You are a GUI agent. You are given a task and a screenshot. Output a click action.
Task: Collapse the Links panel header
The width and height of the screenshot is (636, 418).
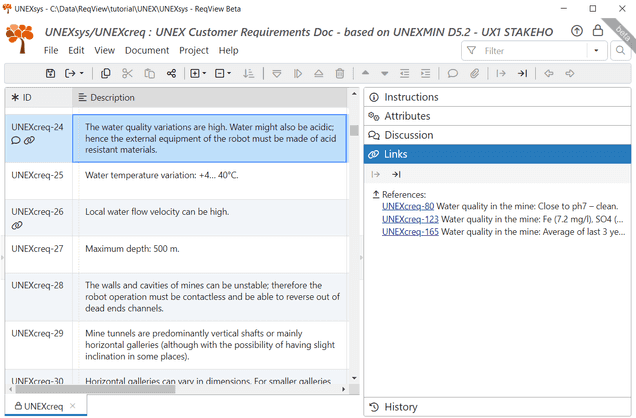[497, 154]
